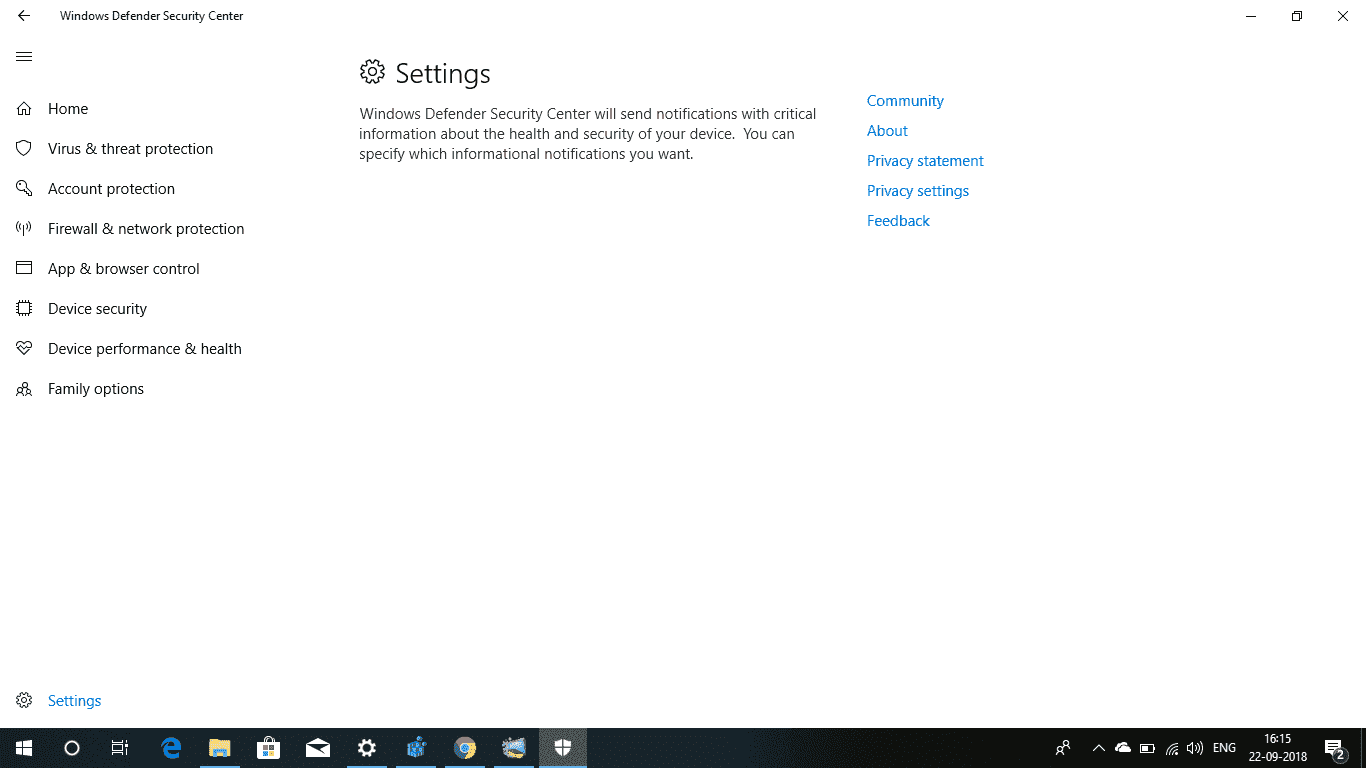Click the window title "Windows Defender Security Center"
The height and width of the screenshot is (768, 1366).
[151, 16]
